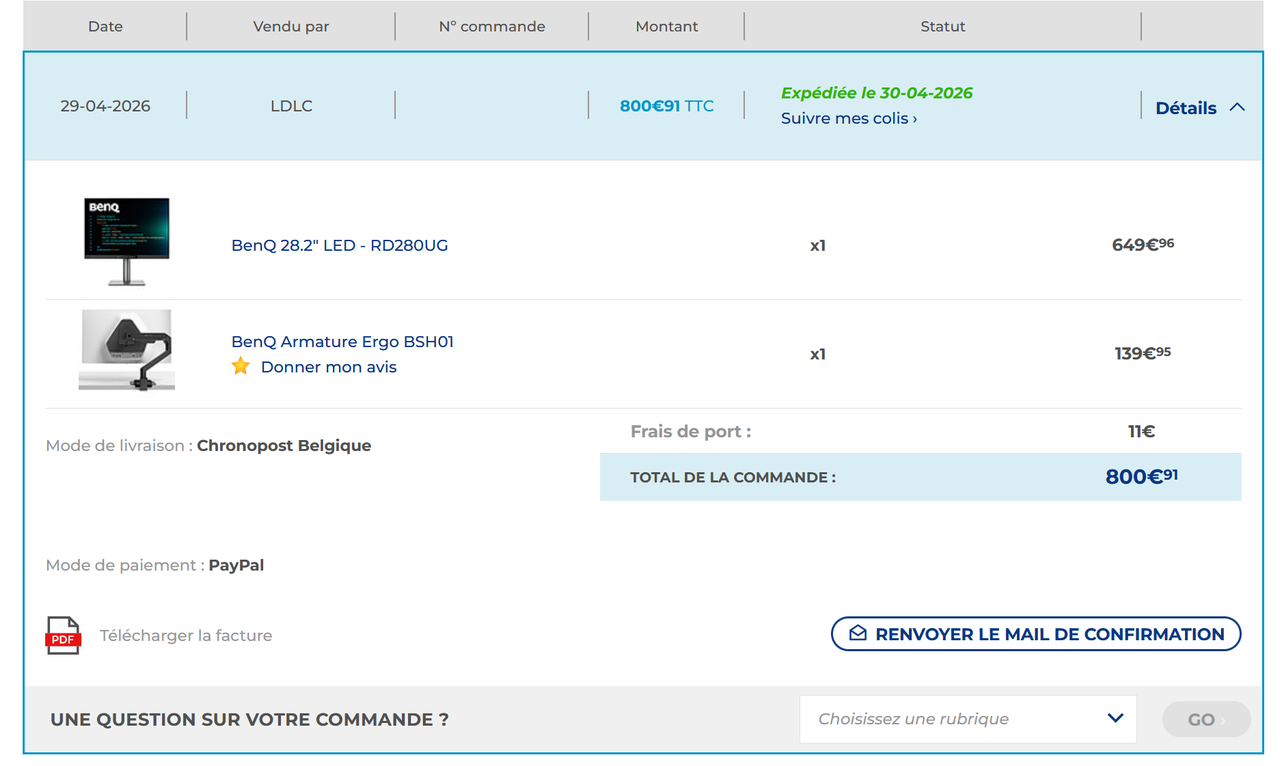Click the Chronopost Belgique delivery mode
Screen dimensions: 1280x766
[x=284, y=446]
